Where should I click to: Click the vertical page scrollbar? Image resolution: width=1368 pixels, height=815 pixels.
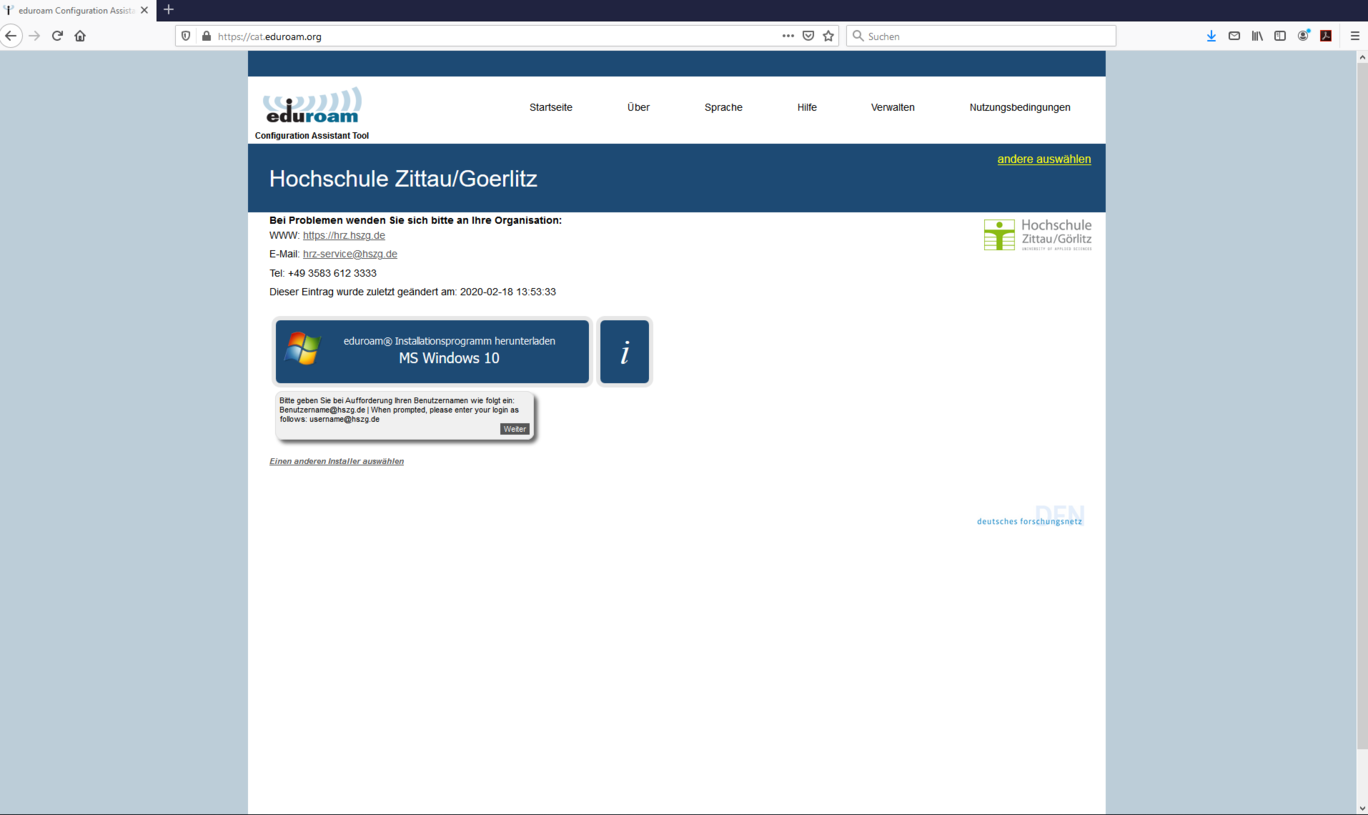[1361, 405]
